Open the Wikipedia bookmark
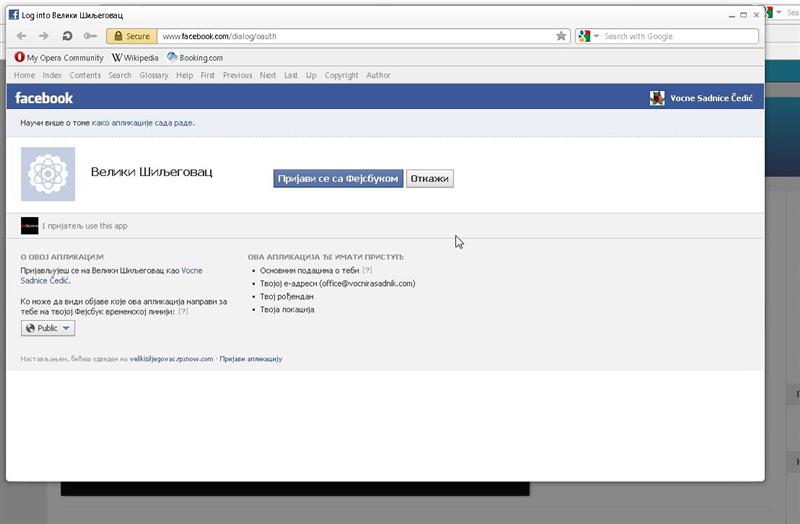This screenshot has width=800, height=524. coord(135,58)
